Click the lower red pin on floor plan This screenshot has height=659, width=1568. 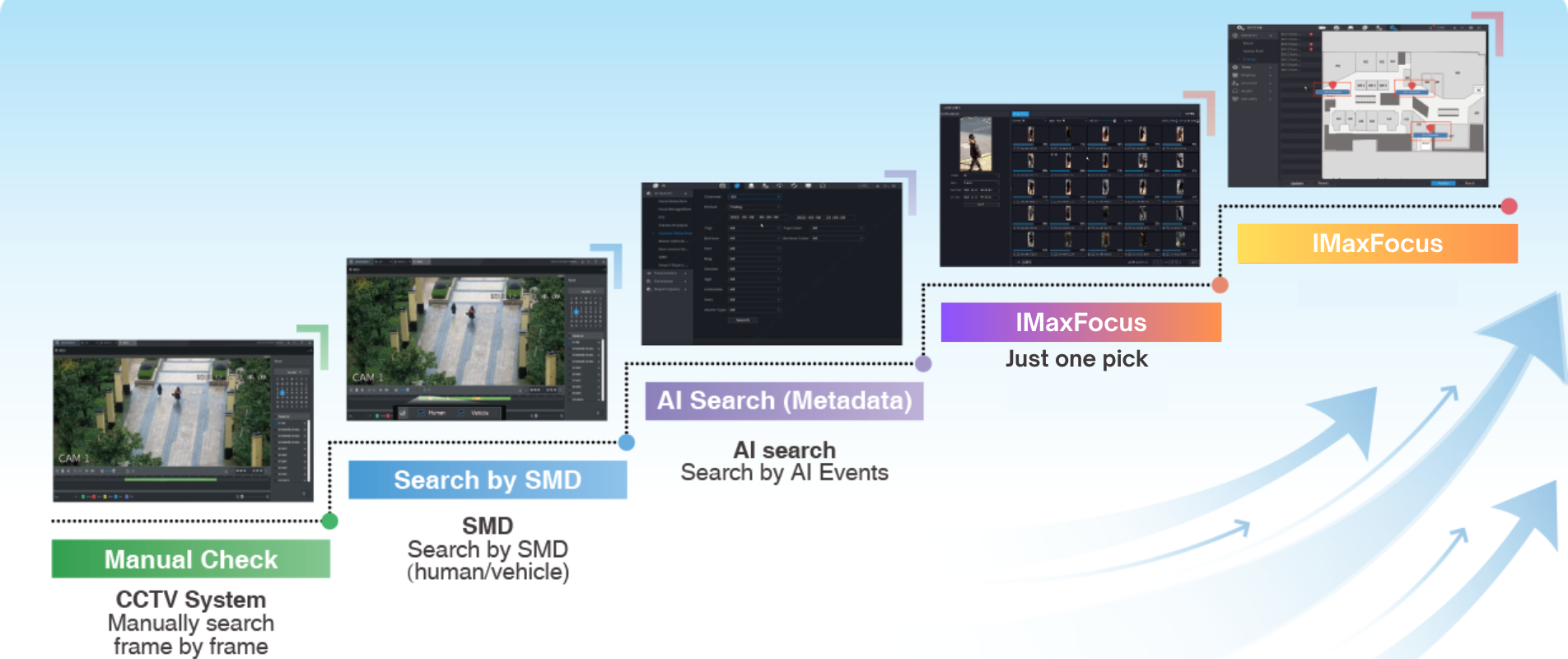[1430, 128]
